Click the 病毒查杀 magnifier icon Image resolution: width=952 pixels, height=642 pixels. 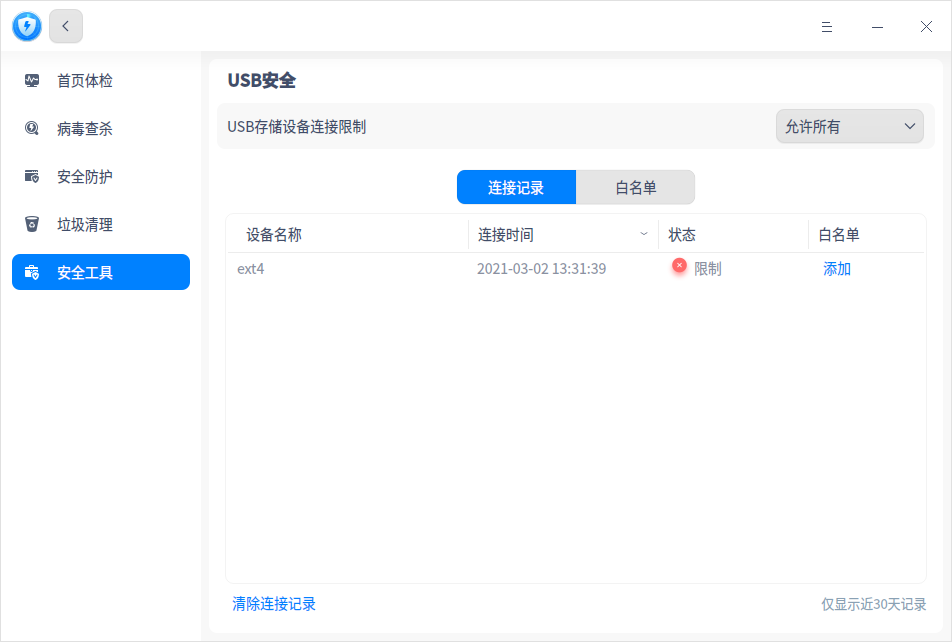pos(32,128)
